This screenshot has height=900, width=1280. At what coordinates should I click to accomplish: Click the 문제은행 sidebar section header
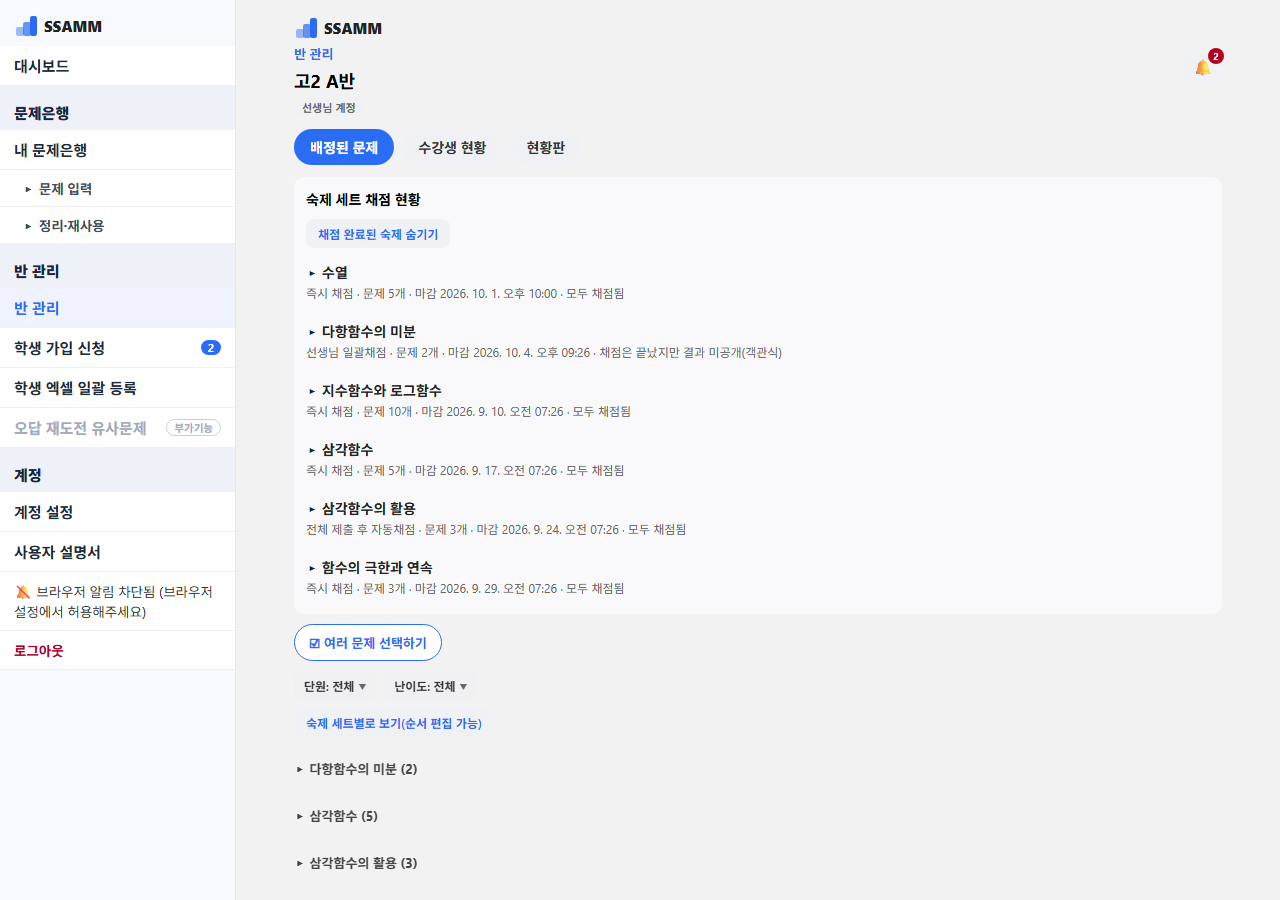[42, 113]
